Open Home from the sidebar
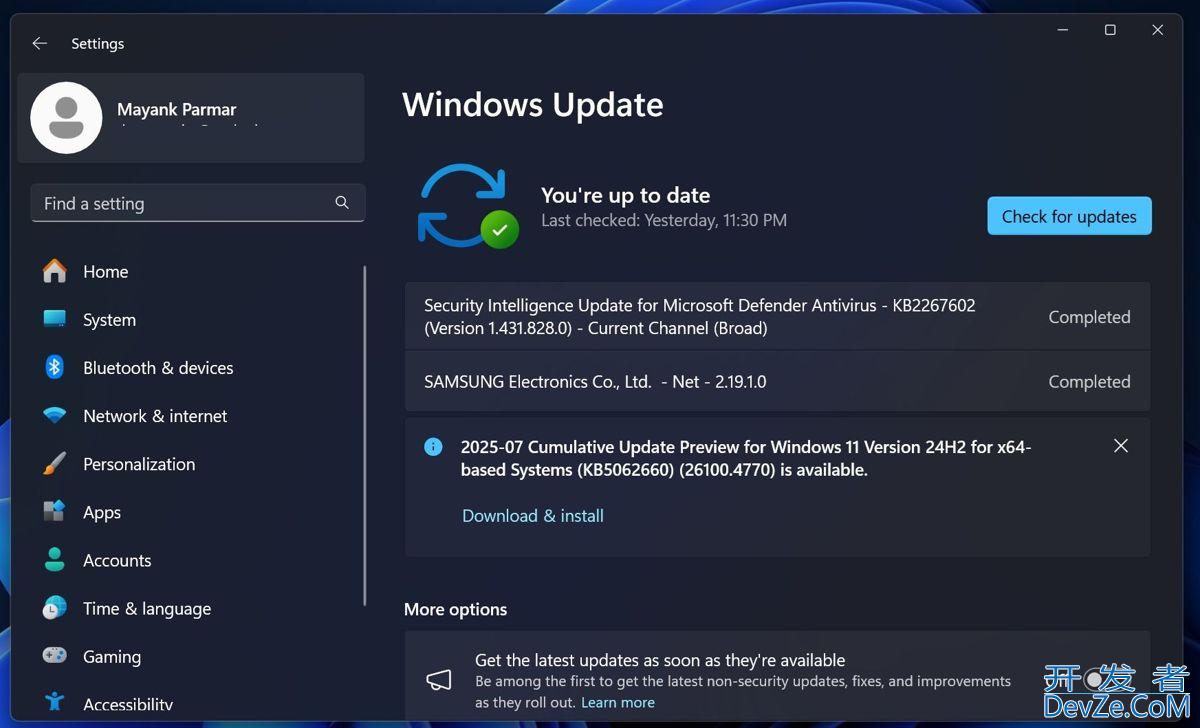This screenshot has width=1200, height=728. pos(105,272)
